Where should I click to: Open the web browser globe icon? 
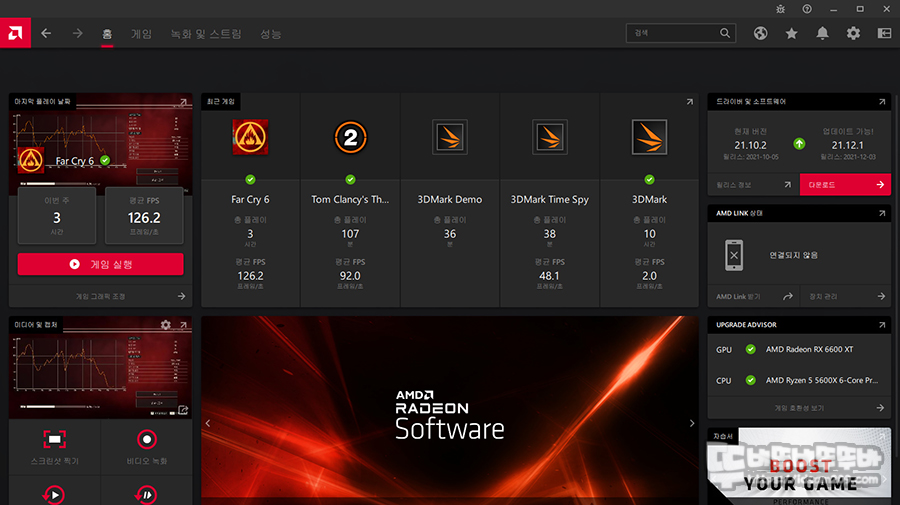click(x=761, y=33)
